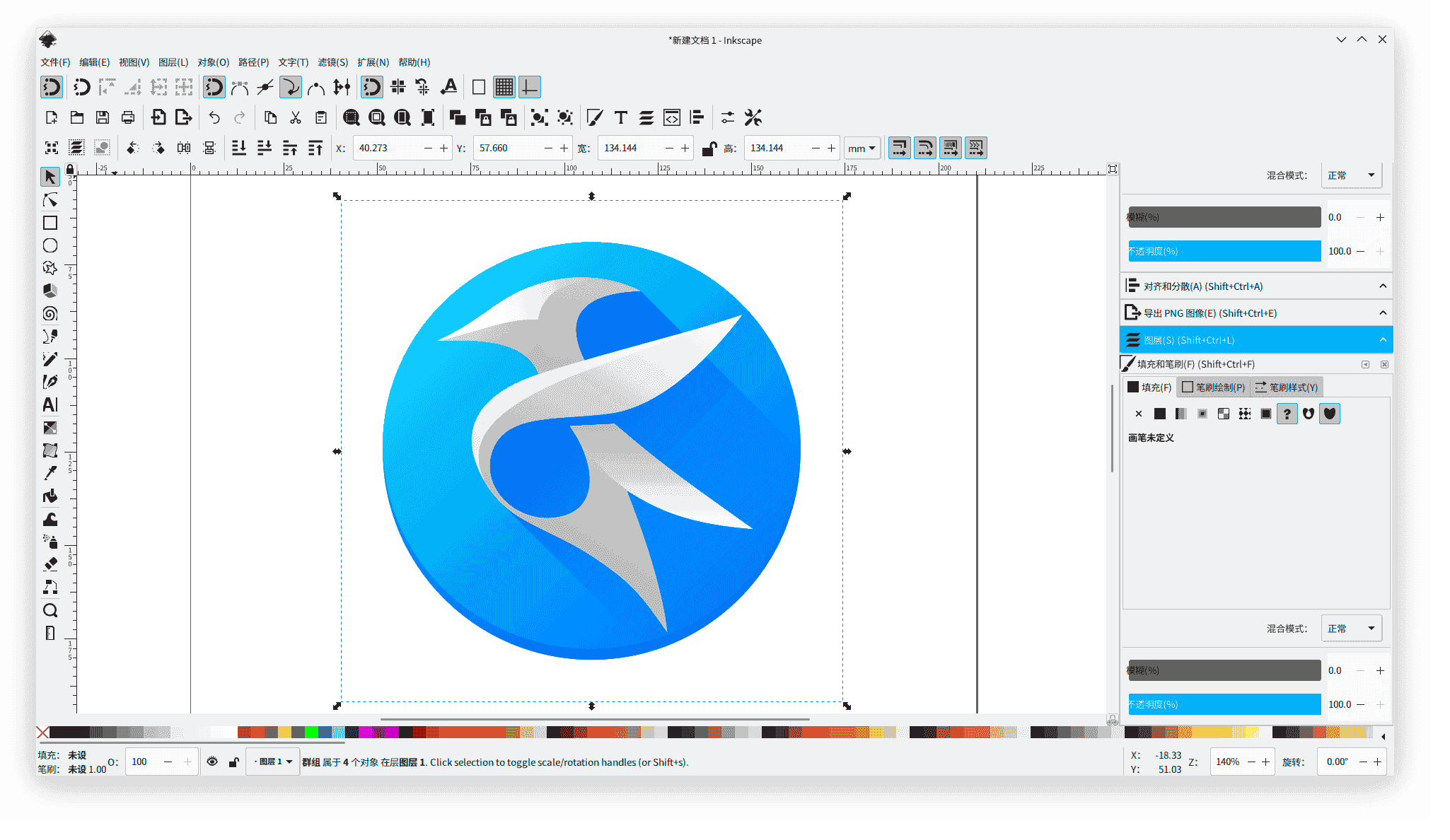The height and width of the screenshot is (840, 1450).
Task: Choose the Ellipse circle tool
Action: click(x=50, y=245)
